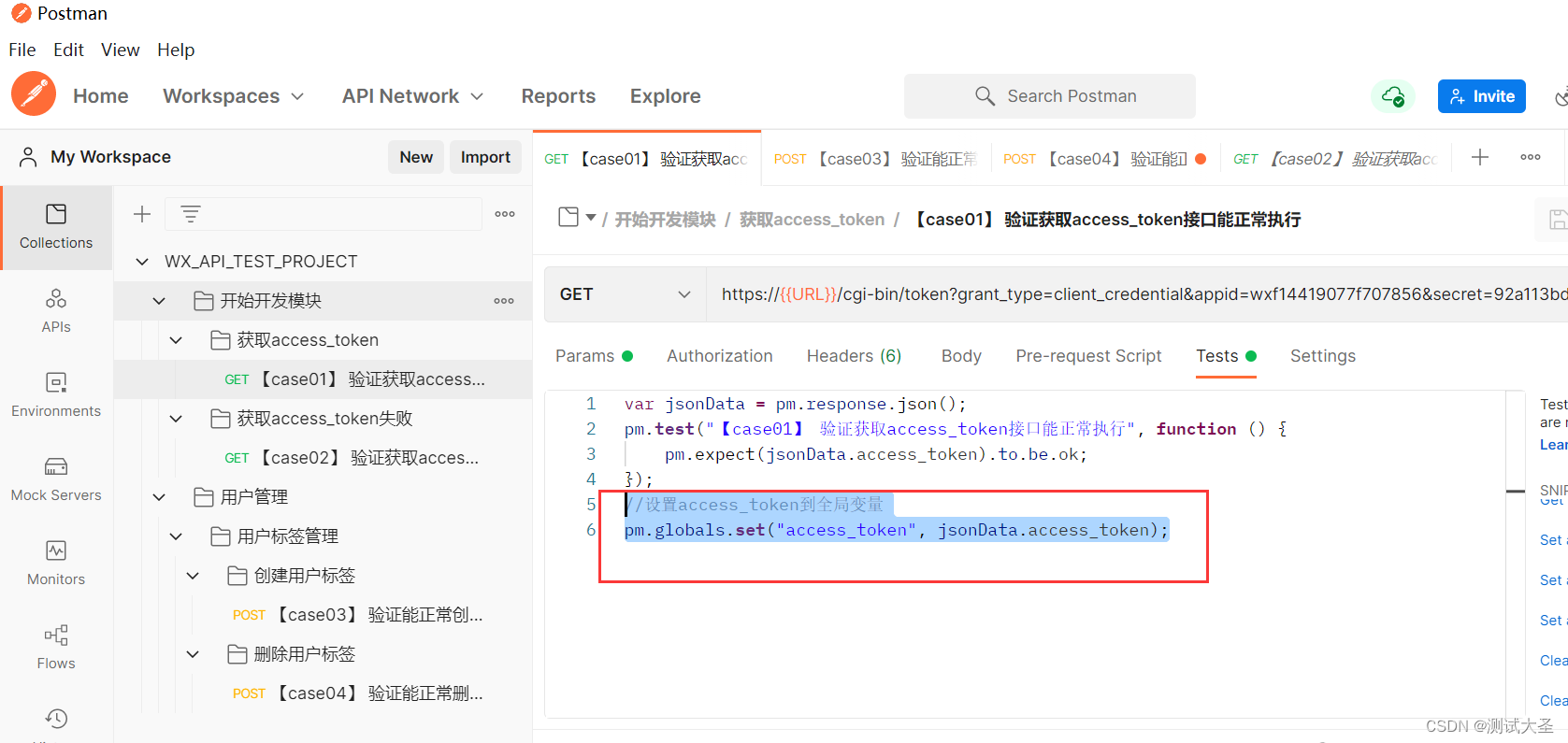Viewport: 1568px width, 743px height.
Task: Open 【case02】 GET request in tree
Action: click(324, 458)
